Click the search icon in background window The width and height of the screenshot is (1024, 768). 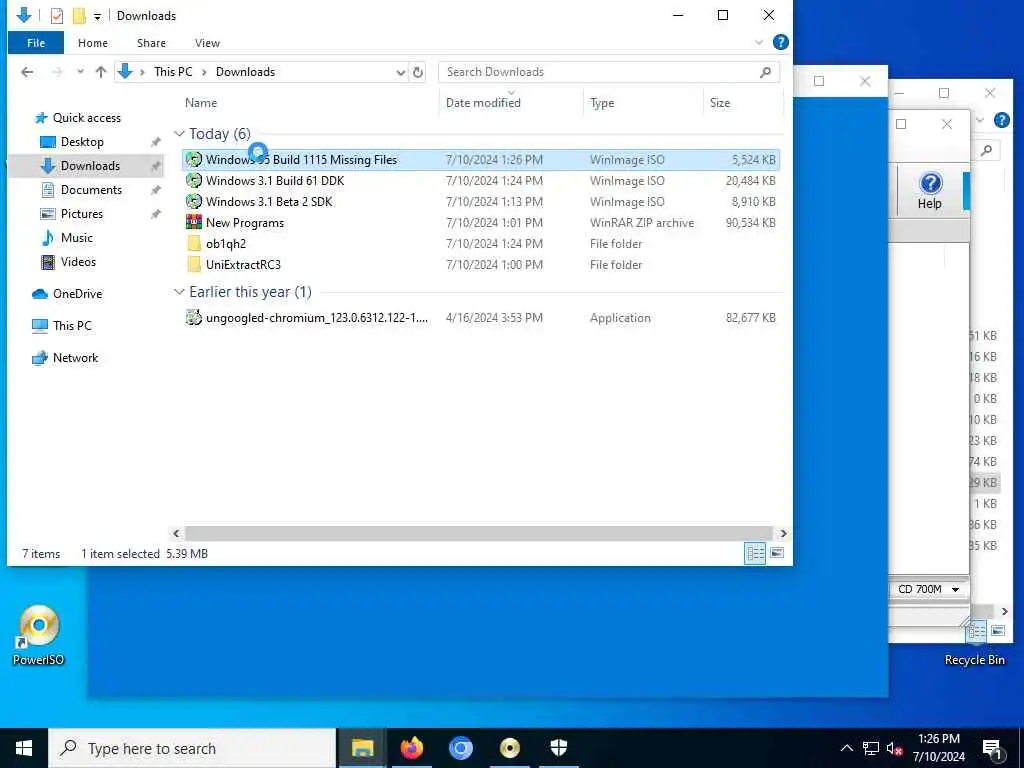pyautogui.click(x=986, y=151)
